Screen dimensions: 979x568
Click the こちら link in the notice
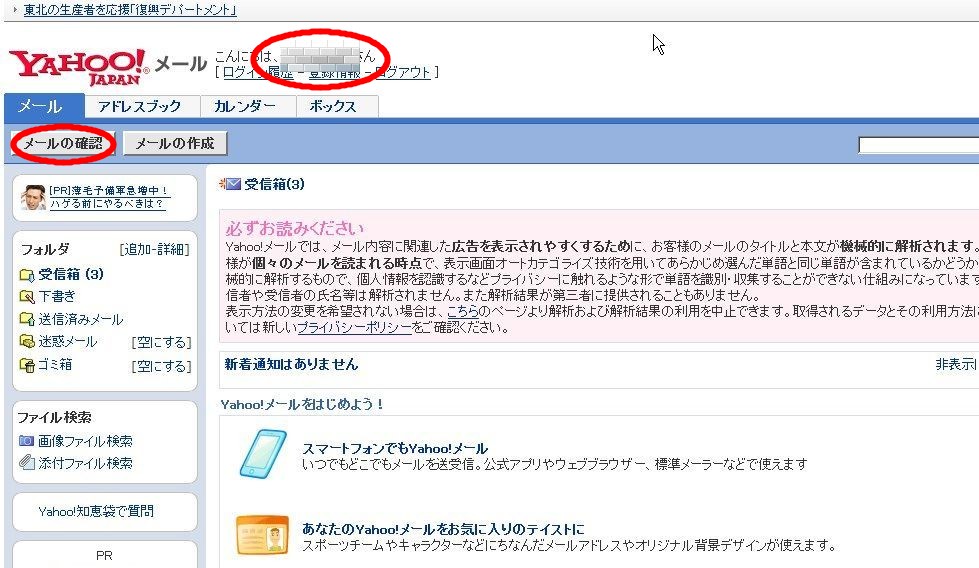coord(463,311)
